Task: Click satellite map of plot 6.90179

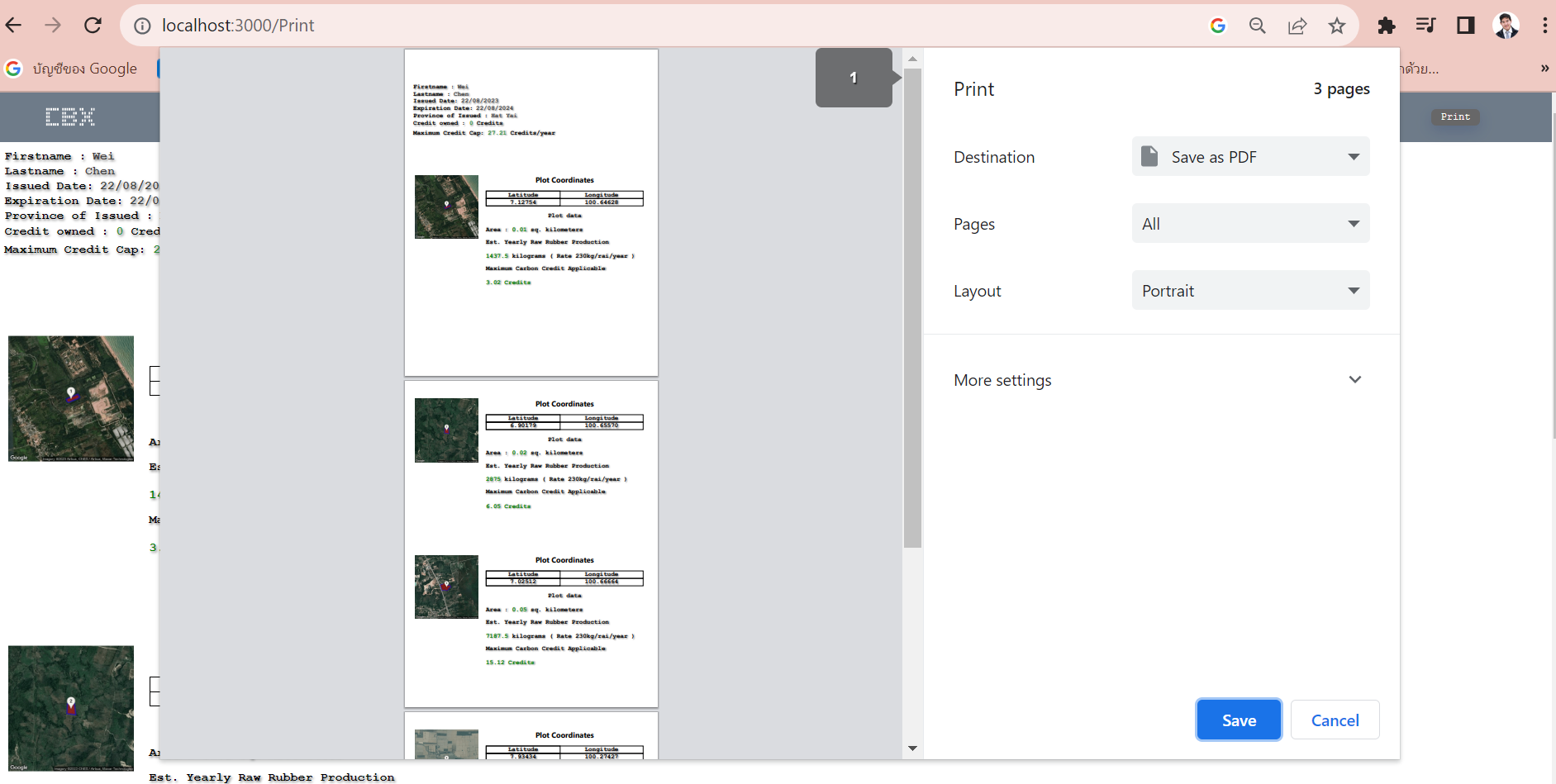Action: (x=446, y=430)
